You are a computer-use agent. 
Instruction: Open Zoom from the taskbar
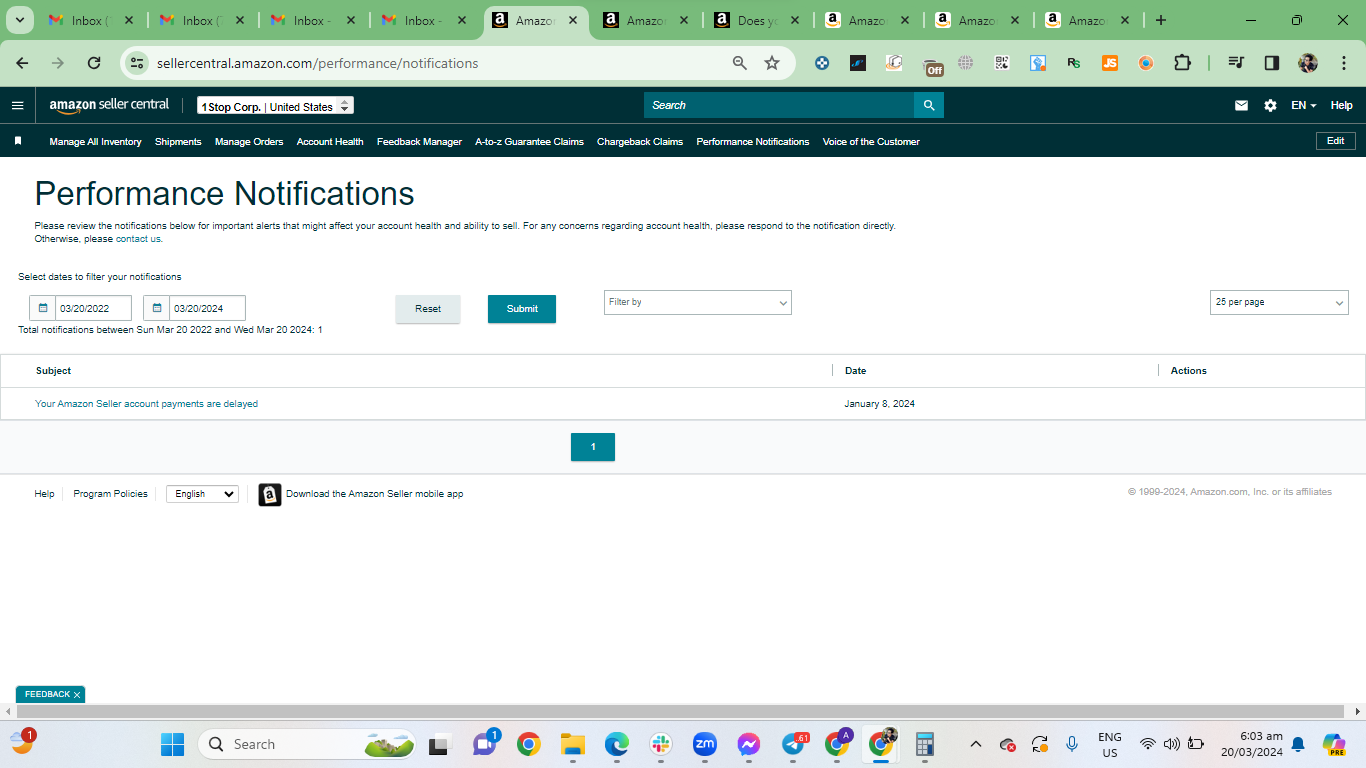pos(705,744)
